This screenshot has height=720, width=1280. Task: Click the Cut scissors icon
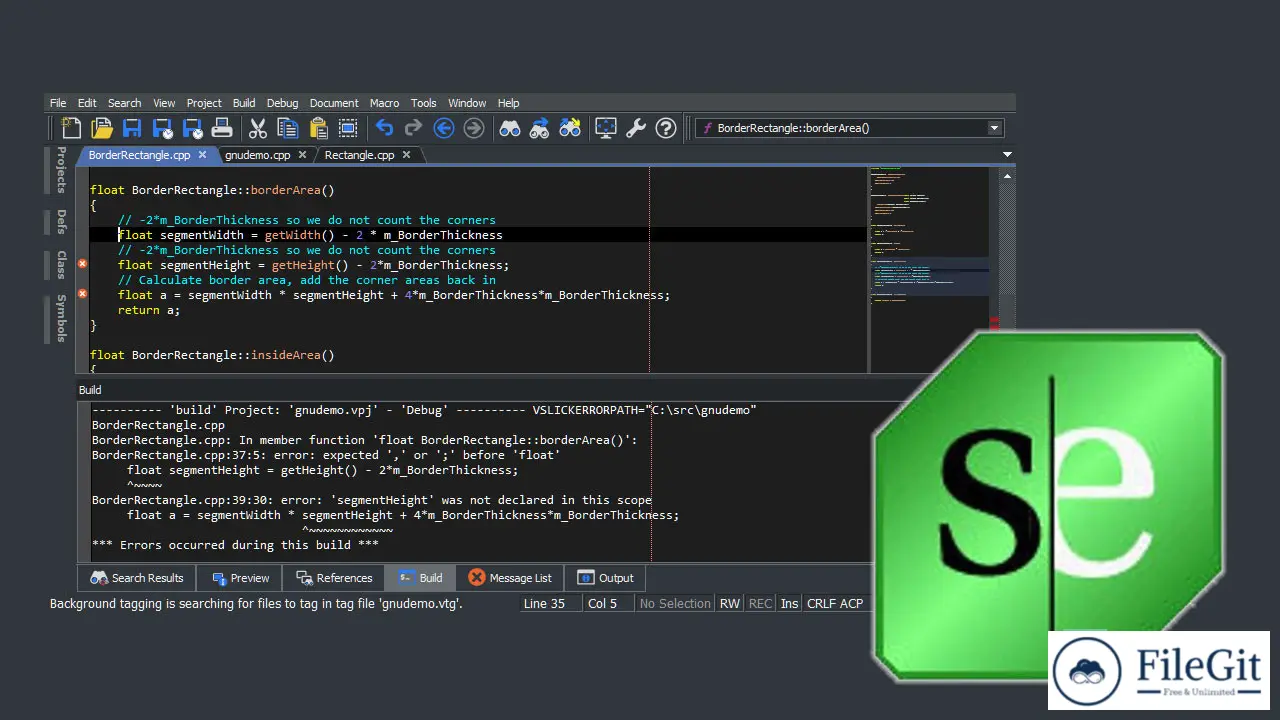coord(258,128)
